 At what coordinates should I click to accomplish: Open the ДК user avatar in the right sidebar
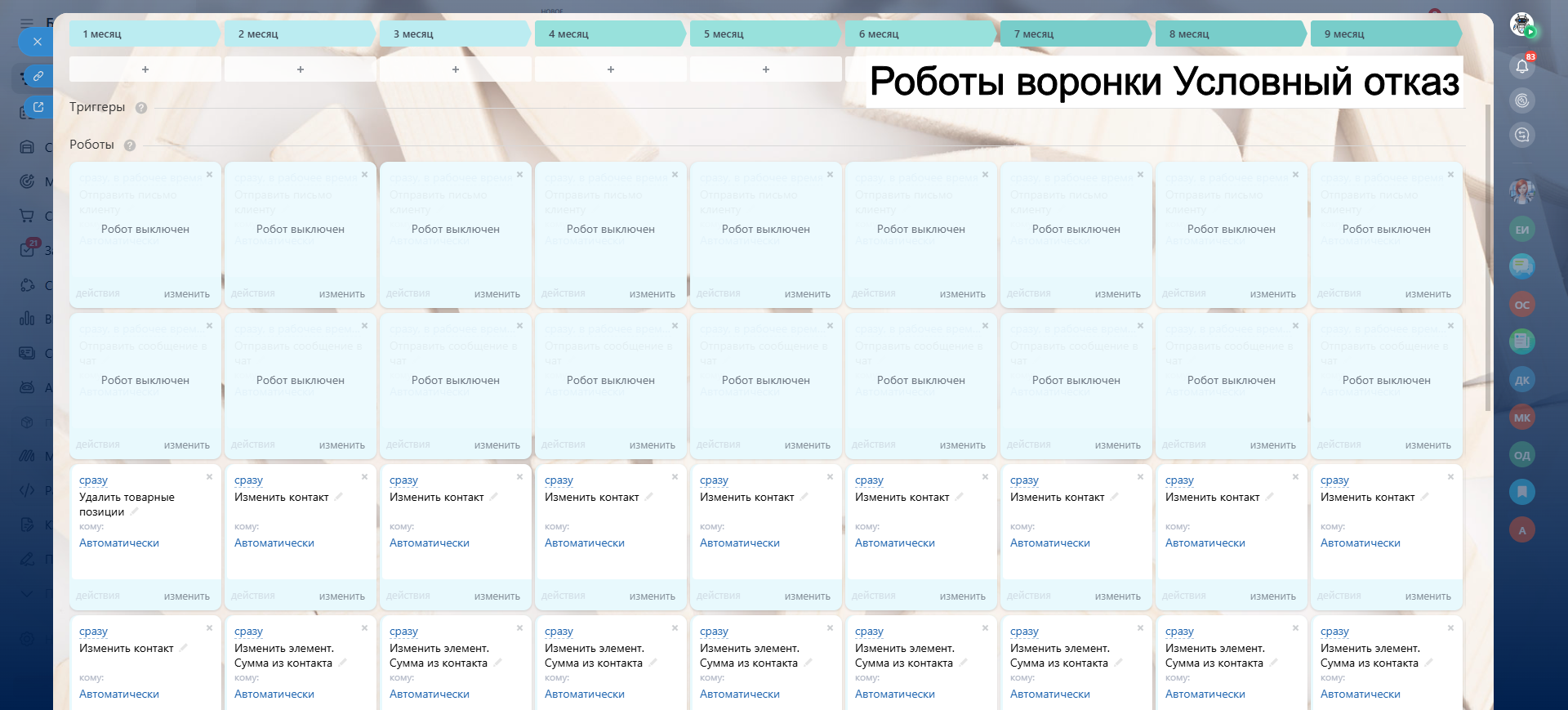[x=1522, y=380]
